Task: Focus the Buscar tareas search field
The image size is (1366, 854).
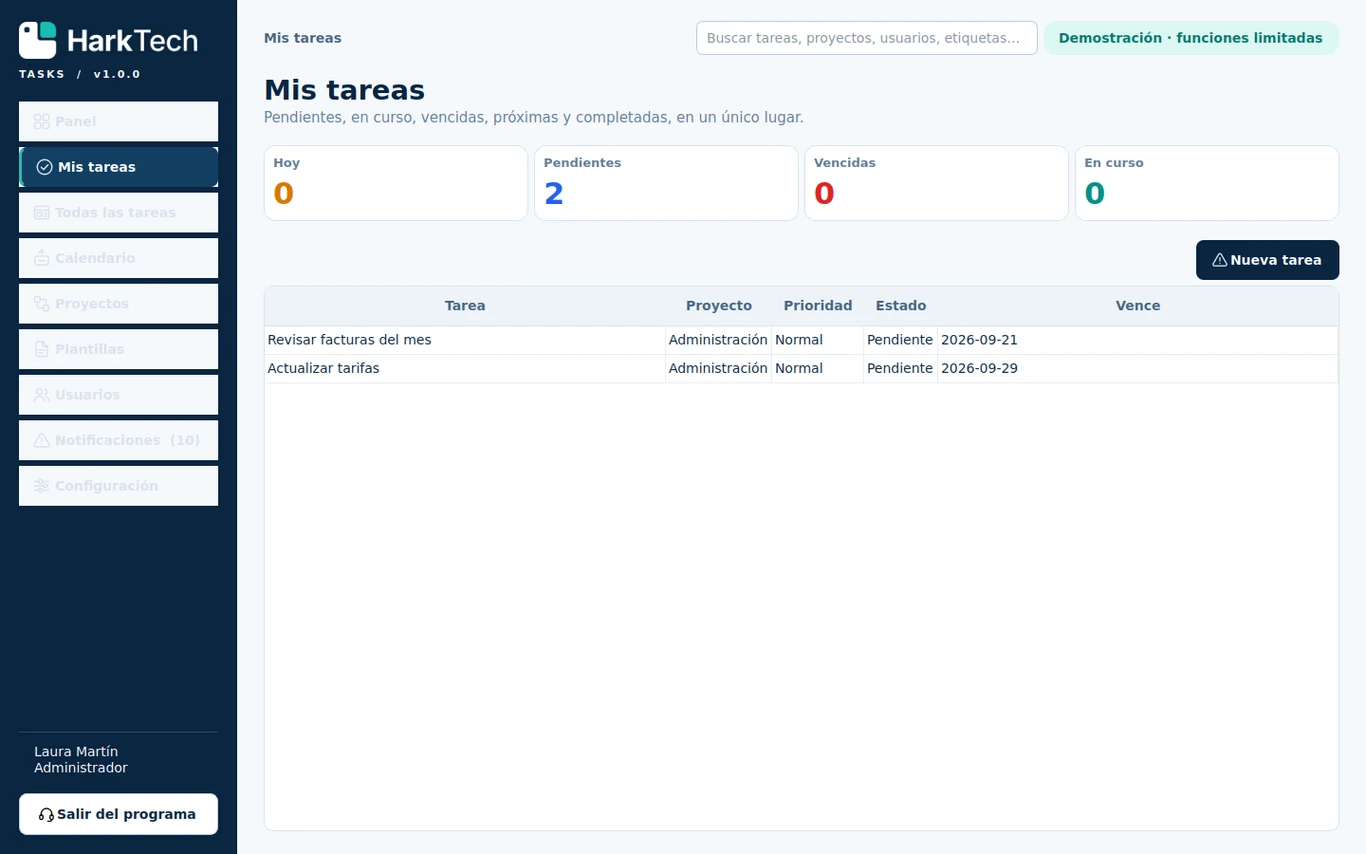Action: click(866, 38)
